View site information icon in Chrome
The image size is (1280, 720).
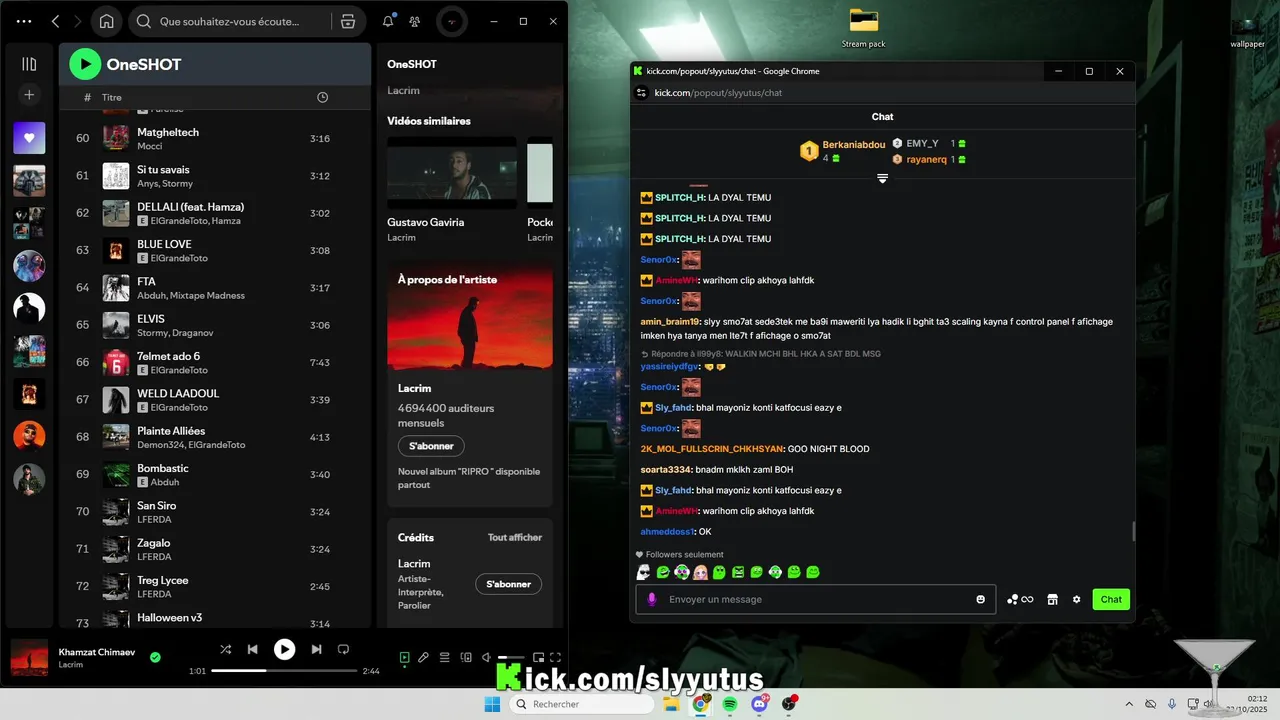point(642,93)
